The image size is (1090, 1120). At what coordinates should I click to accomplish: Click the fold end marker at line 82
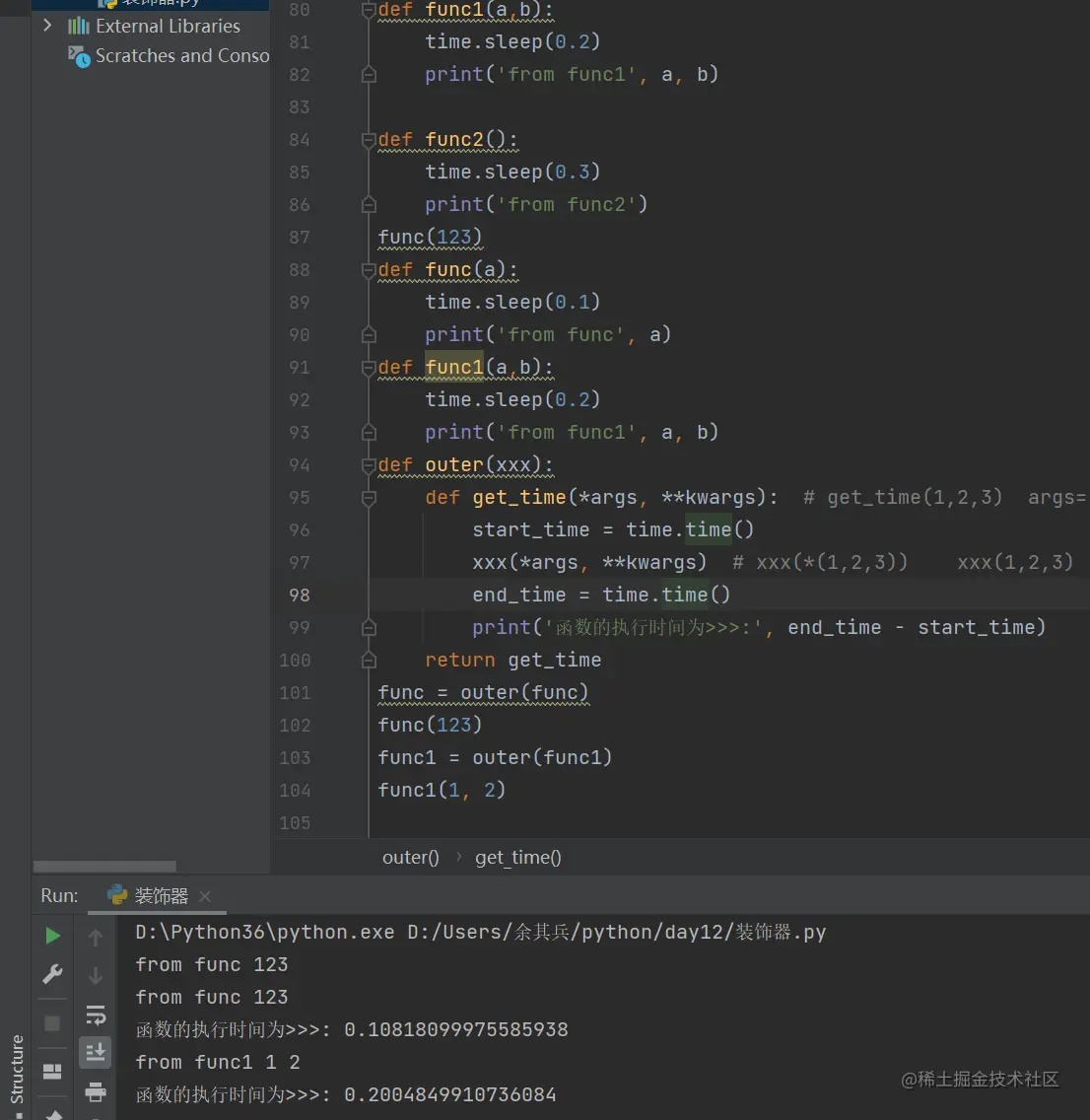(369, 74)
